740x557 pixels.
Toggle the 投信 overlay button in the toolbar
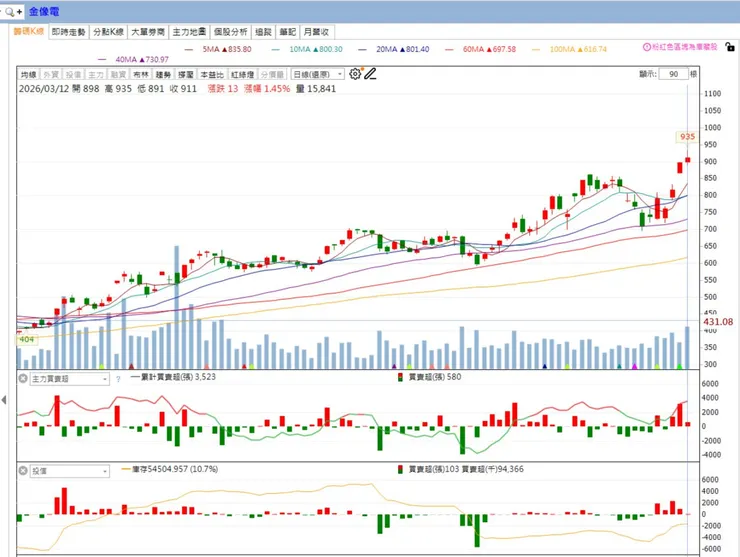point(73,75)
